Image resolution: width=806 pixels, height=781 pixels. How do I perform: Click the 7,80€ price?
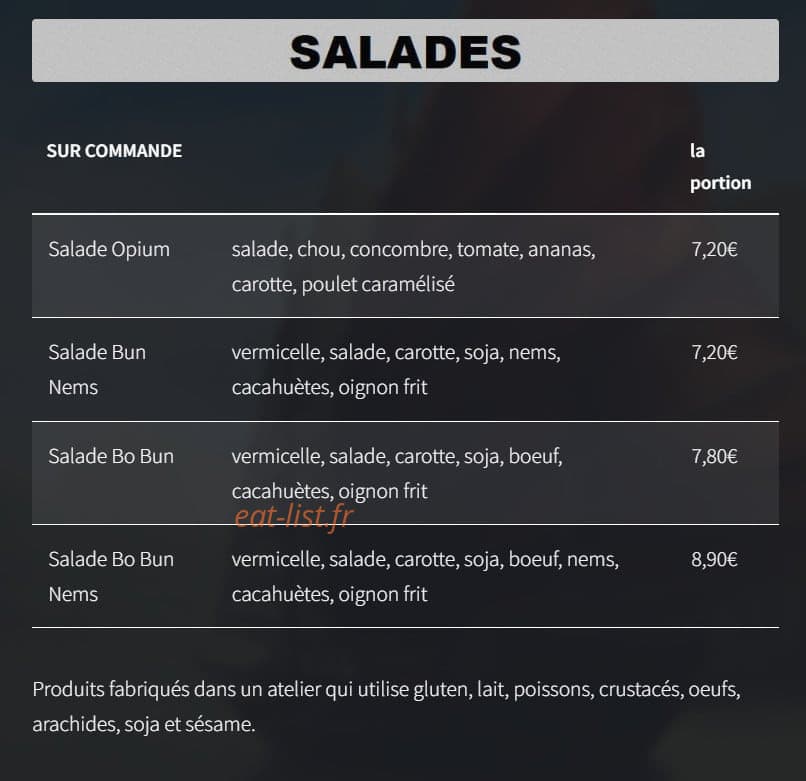[714, 457]
